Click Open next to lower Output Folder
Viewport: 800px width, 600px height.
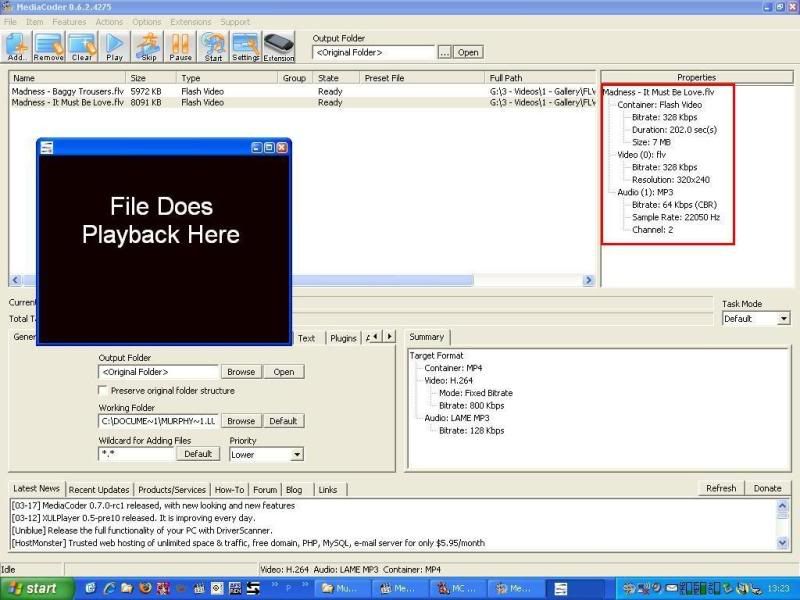pos(284,372)
